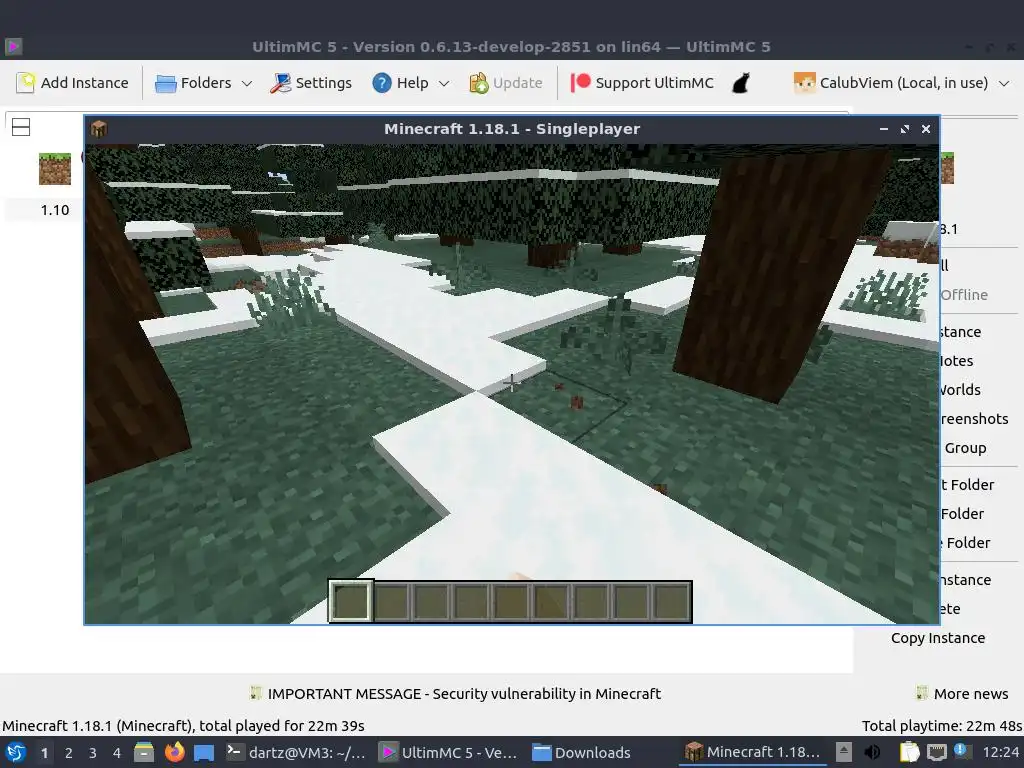Close the Minecraft 1.18.1 window

click(925, 129)
